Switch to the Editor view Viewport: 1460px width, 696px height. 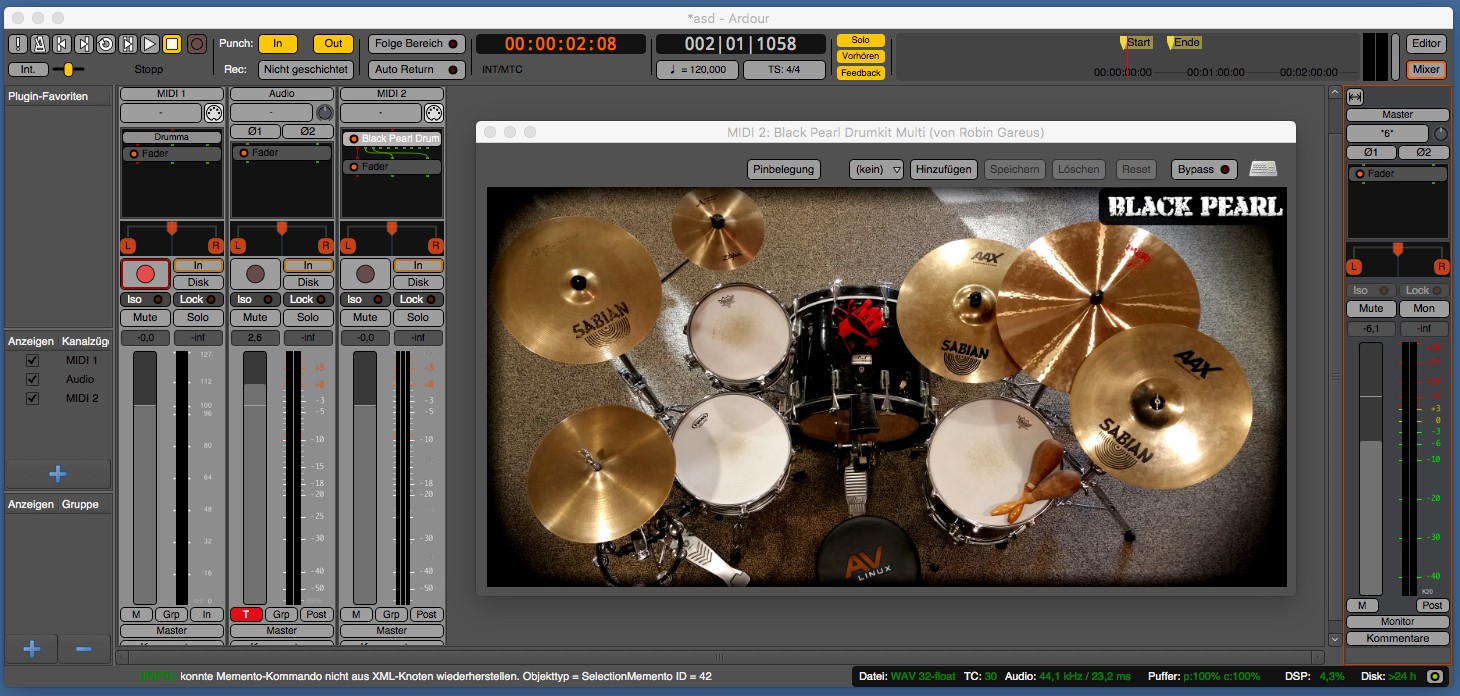tap(1426, 44)
